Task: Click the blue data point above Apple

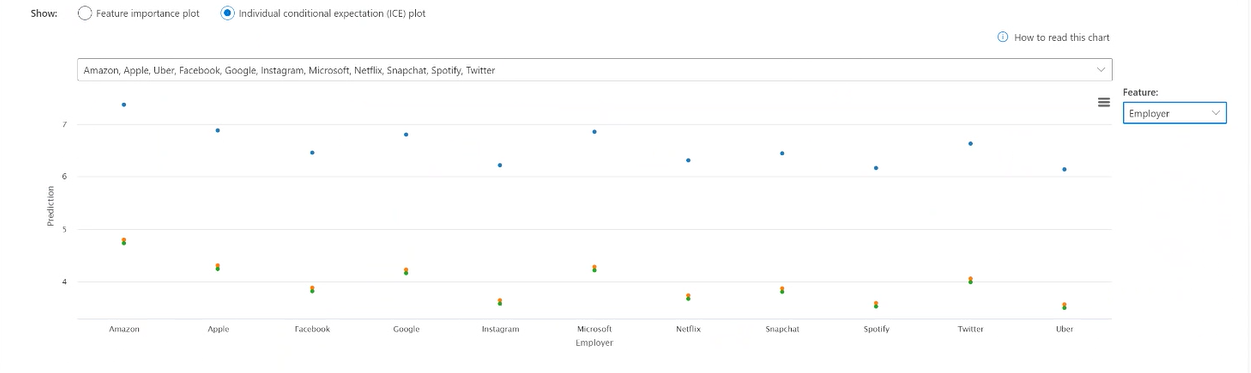Action: pos(218,131)
